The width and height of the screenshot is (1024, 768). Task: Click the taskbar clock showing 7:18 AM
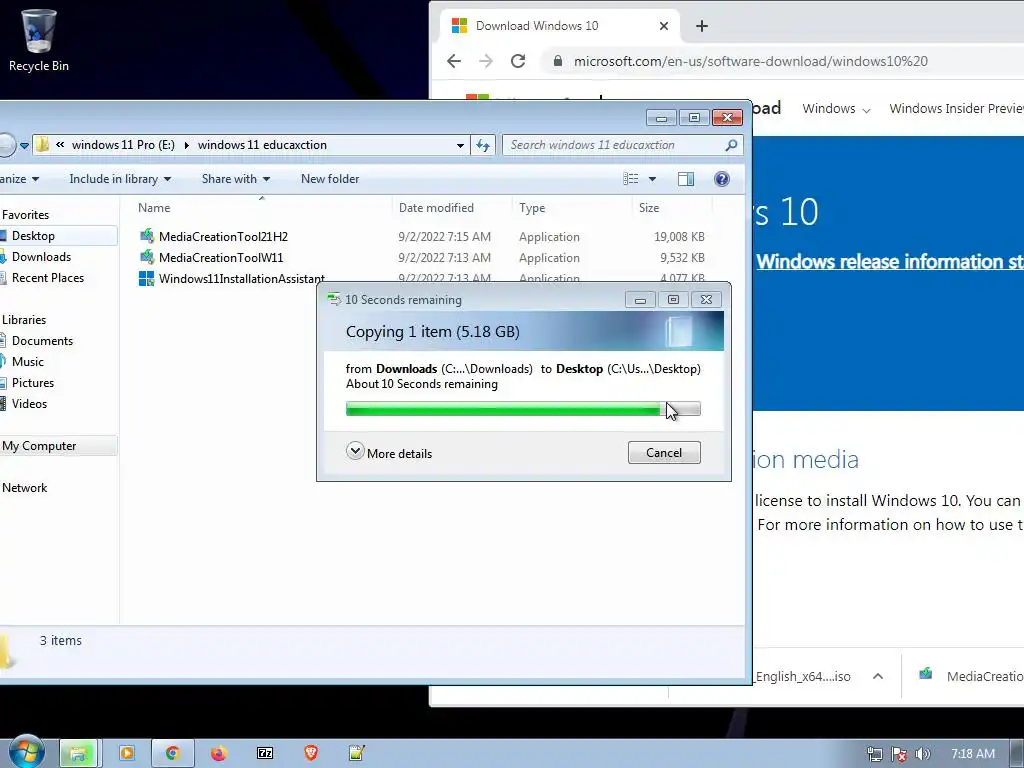tap(972, 754)
